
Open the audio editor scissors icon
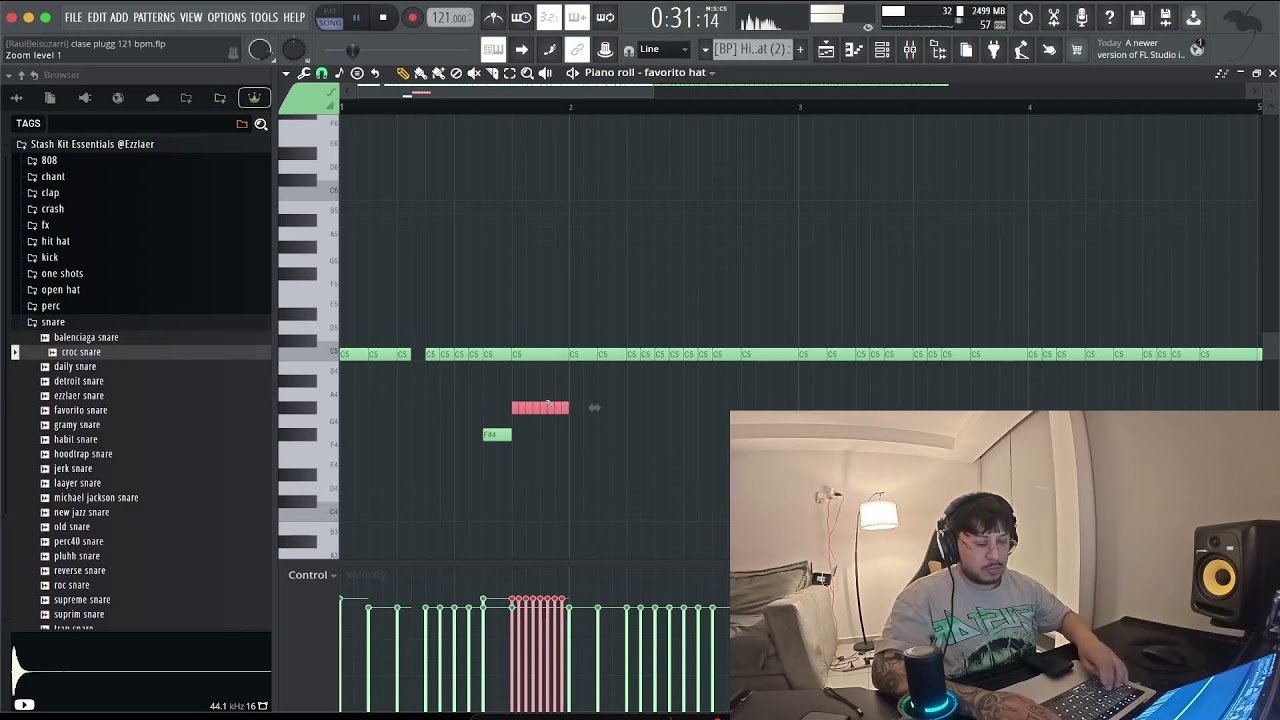click(1054, 17)
